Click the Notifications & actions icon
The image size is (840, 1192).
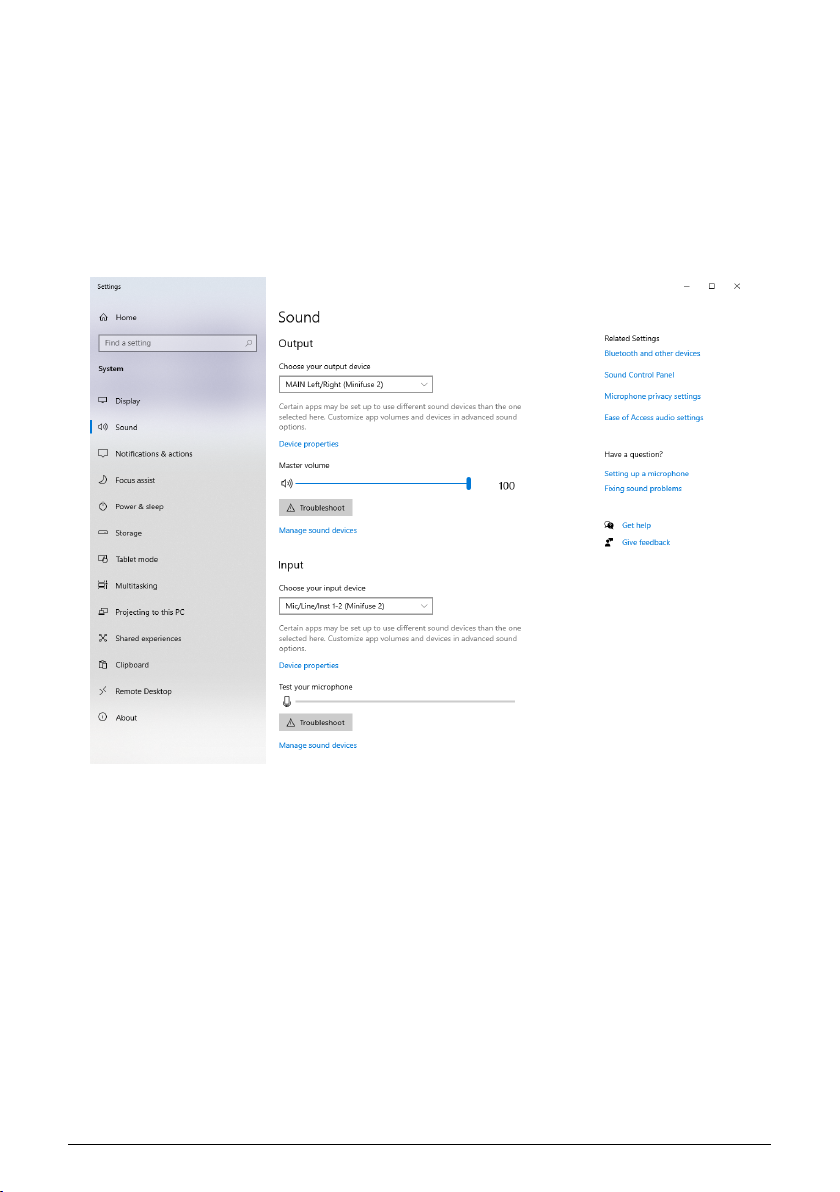(103, 453)
